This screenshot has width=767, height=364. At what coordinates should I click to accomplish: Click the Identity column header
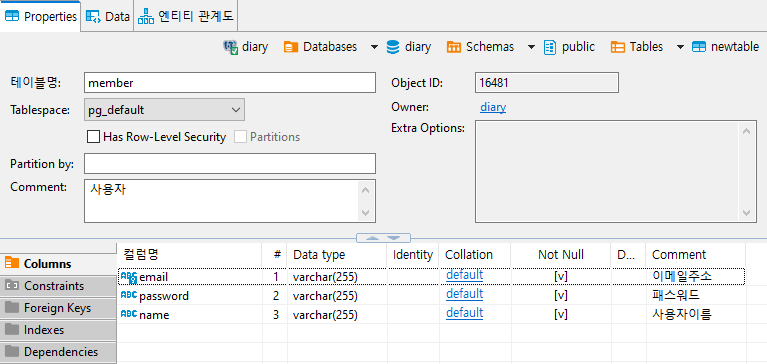pyautogui.click(x=413, y=254)
